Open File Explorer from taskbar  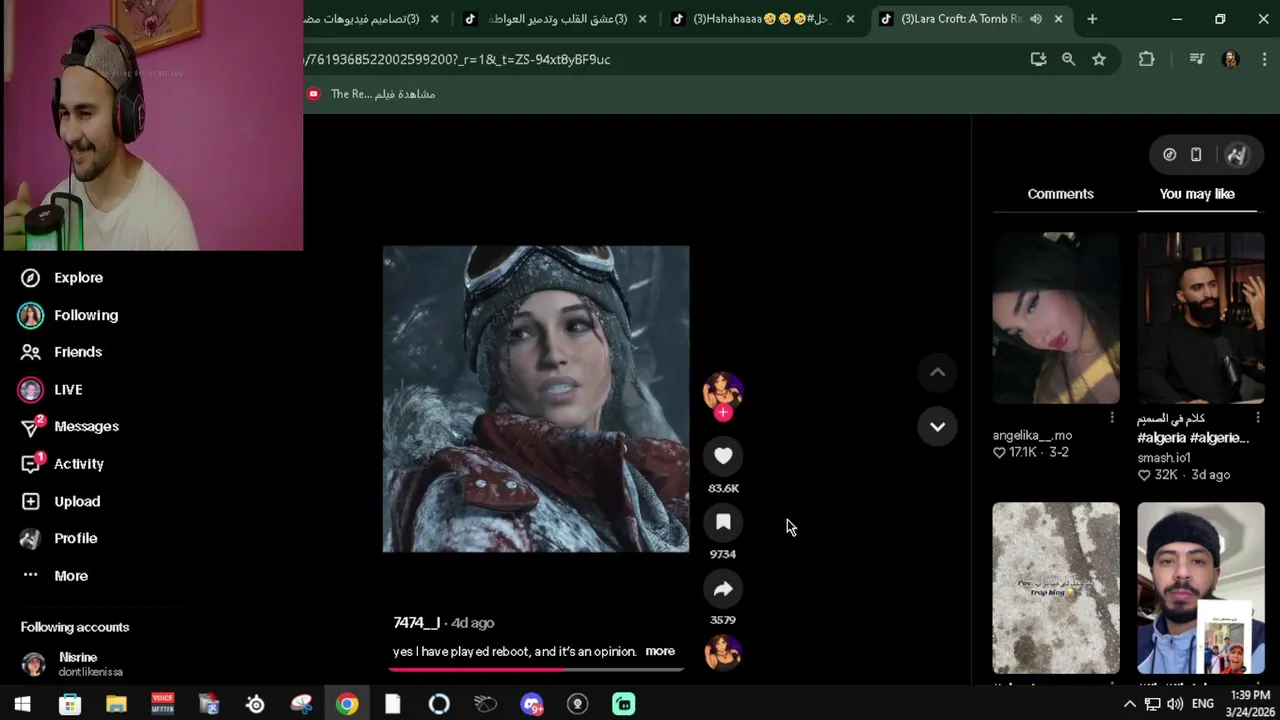[116, 704]
